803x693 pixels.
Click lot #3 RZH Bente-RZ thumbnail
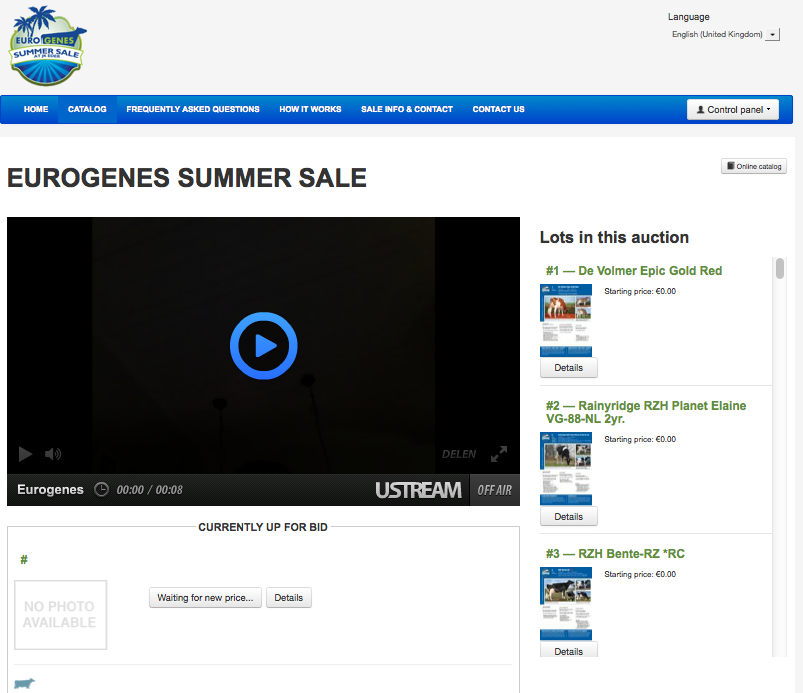click(566, 604)
